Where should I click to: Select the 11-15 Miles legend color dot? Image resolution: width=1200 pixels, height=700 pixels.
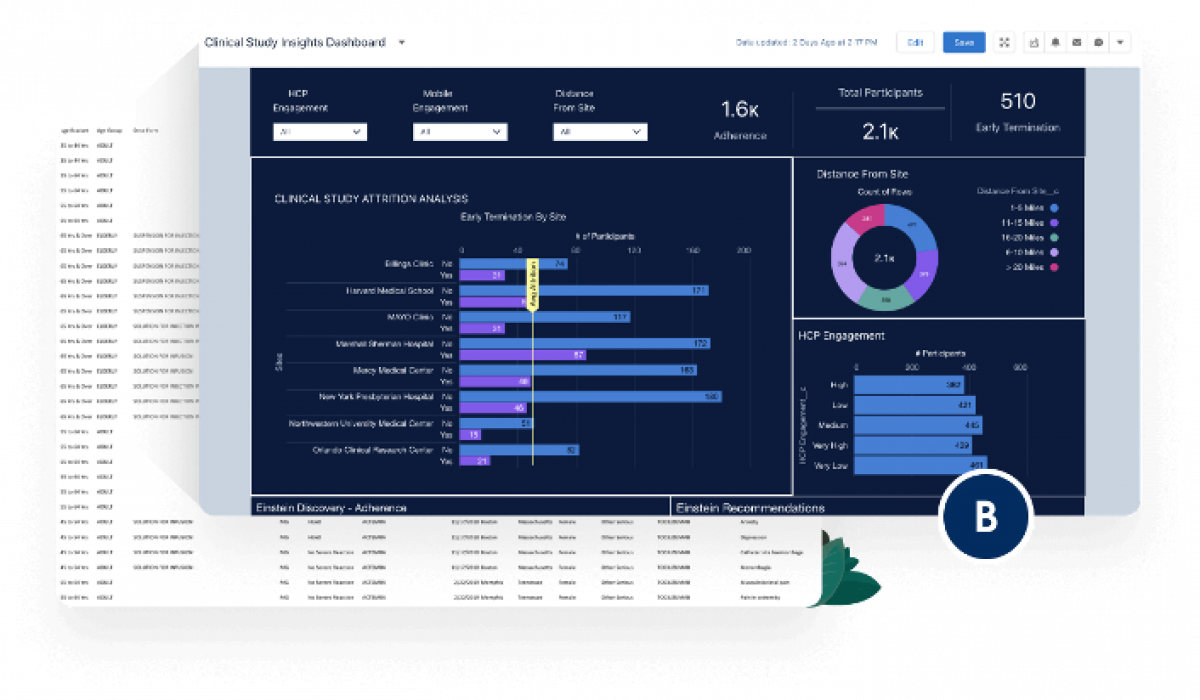point(1054,223)
